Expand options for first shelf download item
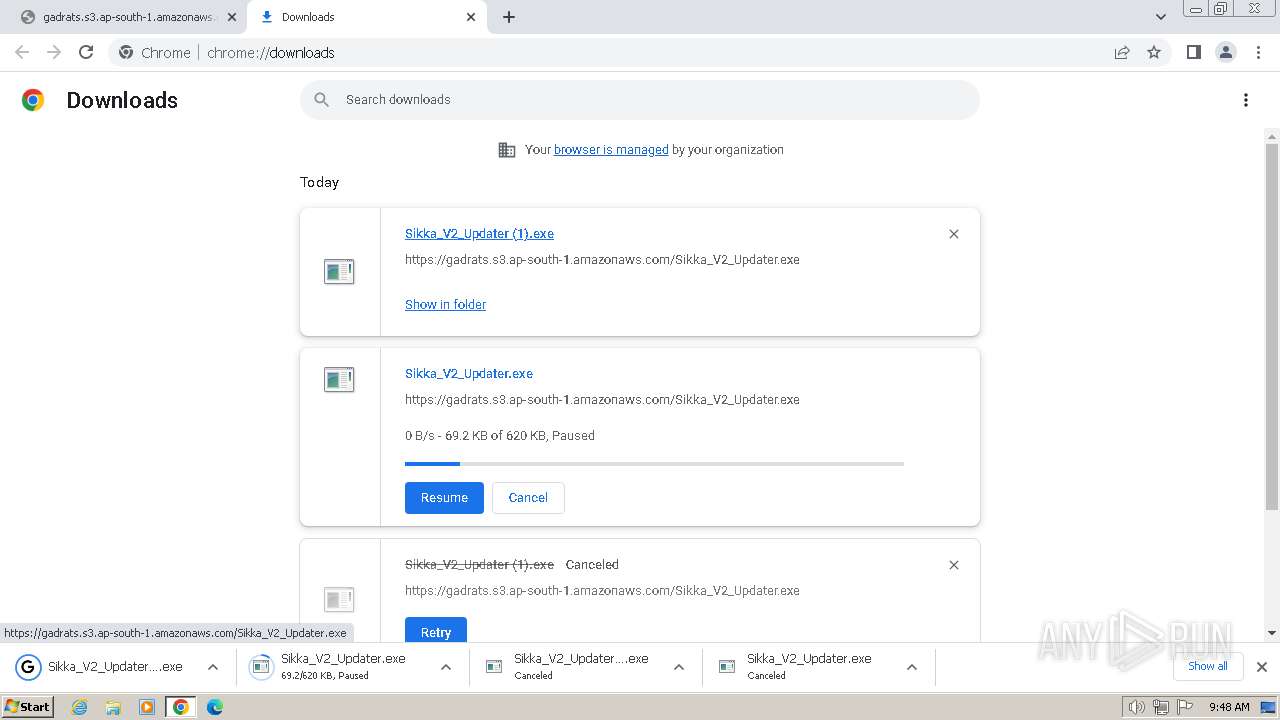Image resolution: width=1280 pixels, height=720 pixels. [213, 667]
